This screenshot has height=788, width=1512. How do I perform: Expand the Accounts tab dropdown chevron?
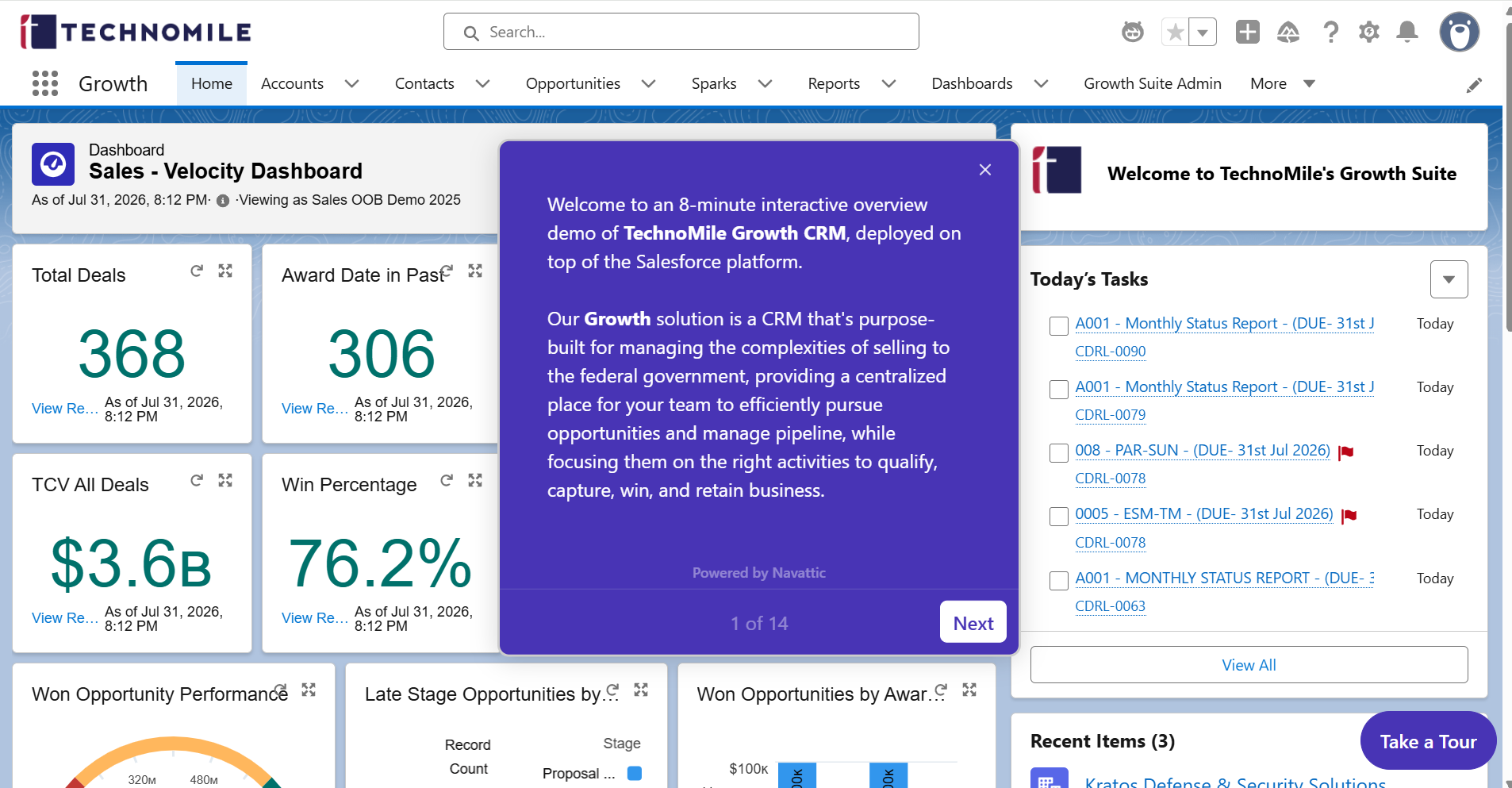coord(352,84)
